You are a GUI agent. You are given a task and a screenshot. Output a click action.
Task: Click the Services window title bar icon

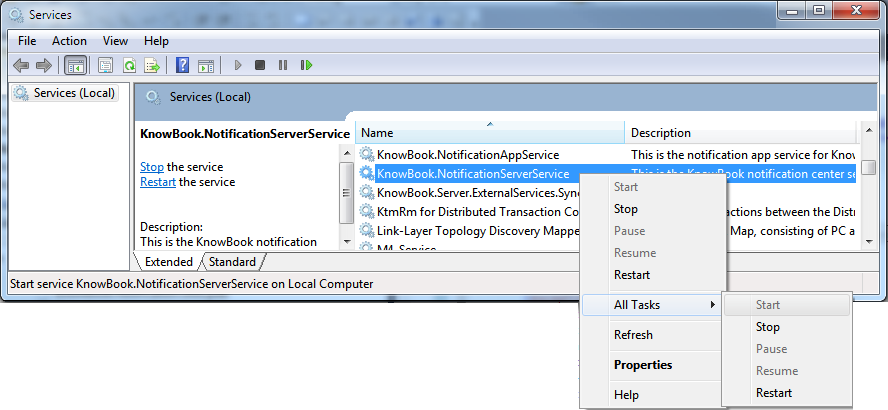click(17, 15)
